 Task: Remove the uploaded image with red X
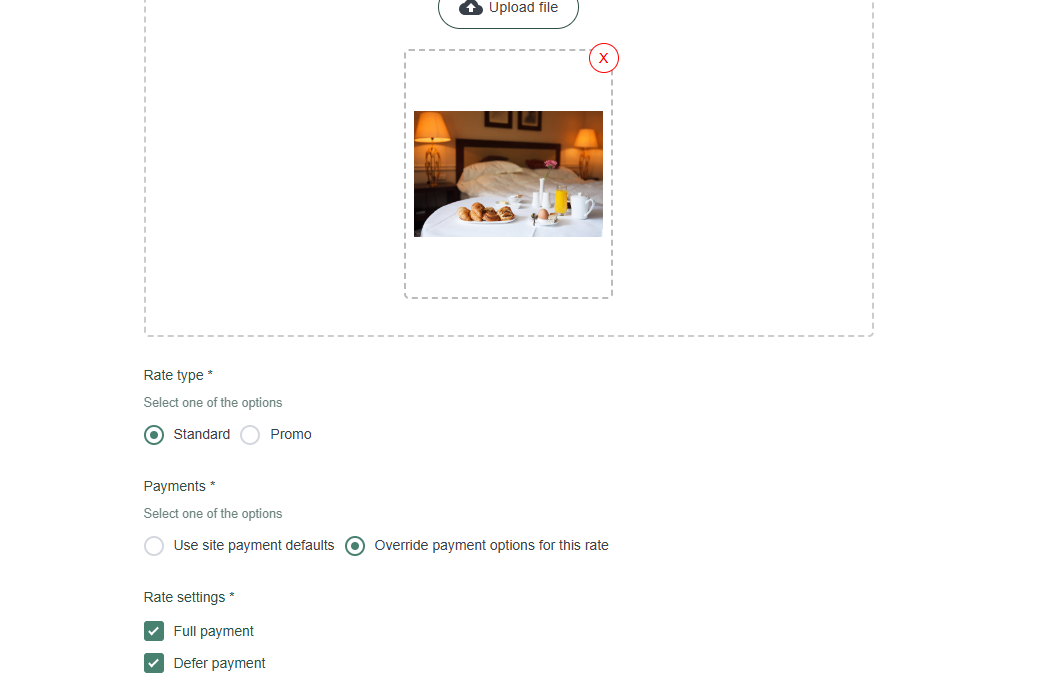click(x=603, y=58)
